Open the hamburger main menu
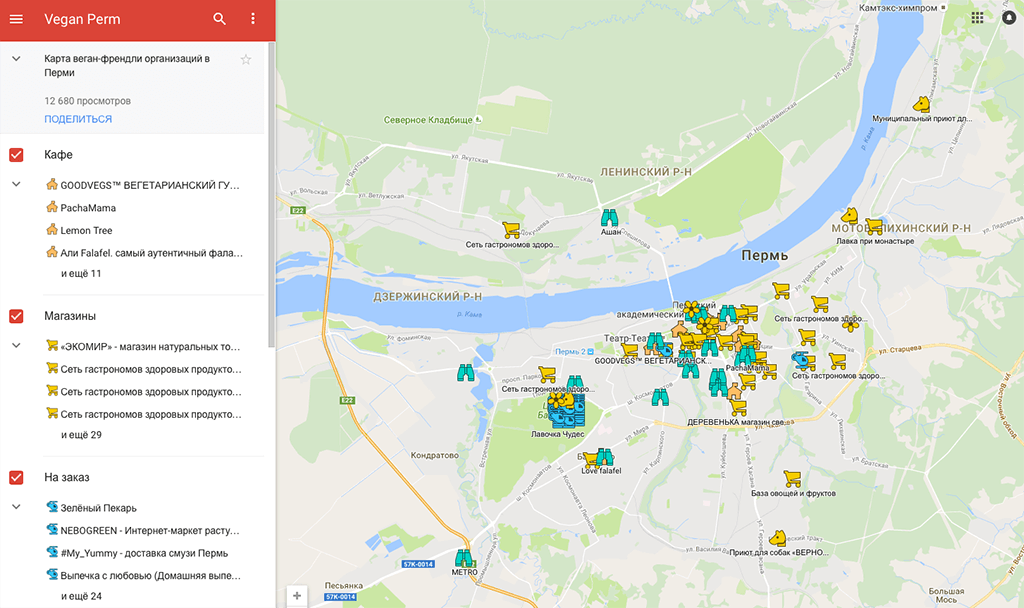Image resolution: width=1024 pixels, height=608 pixels. pos(16,20)
